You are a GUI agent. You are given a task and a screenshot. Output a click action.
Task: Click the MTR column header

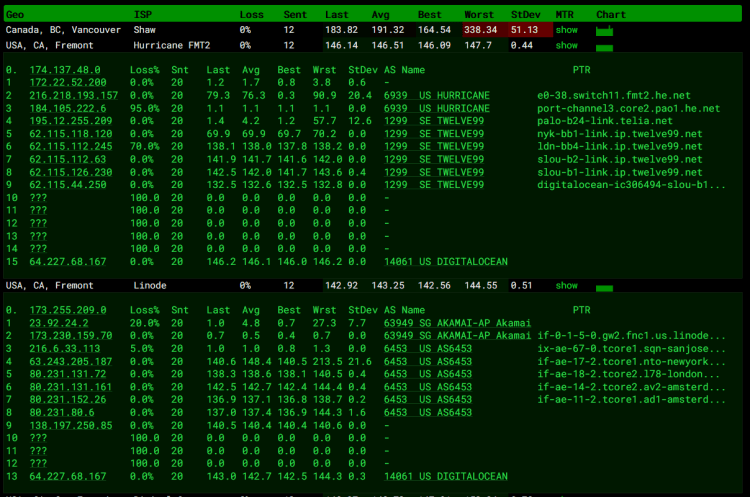(x=564, y=15)
